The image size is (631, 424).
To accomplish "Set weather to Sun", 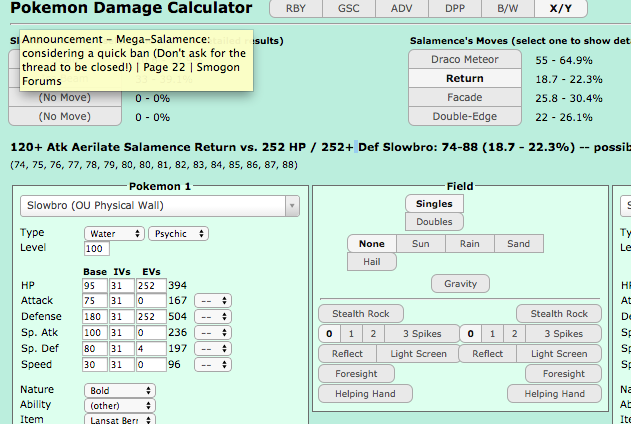I will pyautogui.click(x=421, y=244).
